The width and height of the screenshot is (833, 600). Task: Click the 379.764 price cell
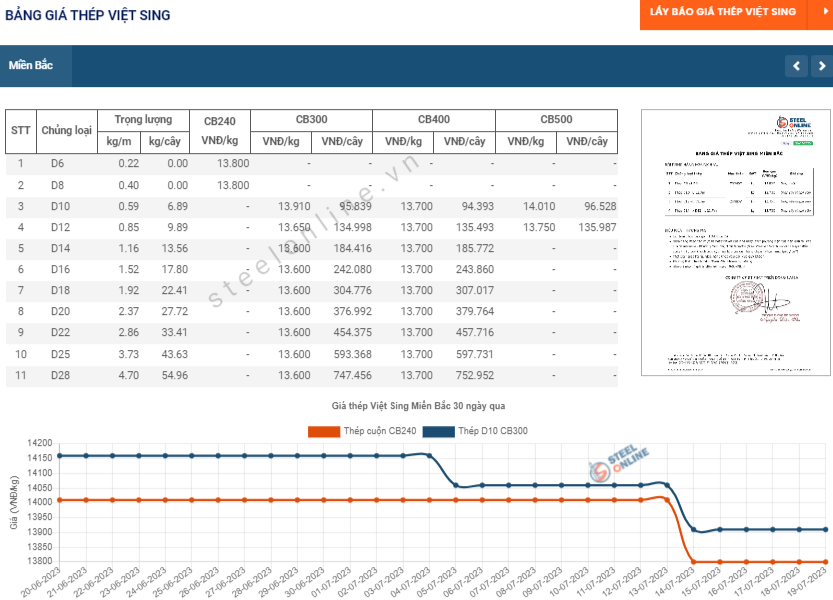[475, 311]
